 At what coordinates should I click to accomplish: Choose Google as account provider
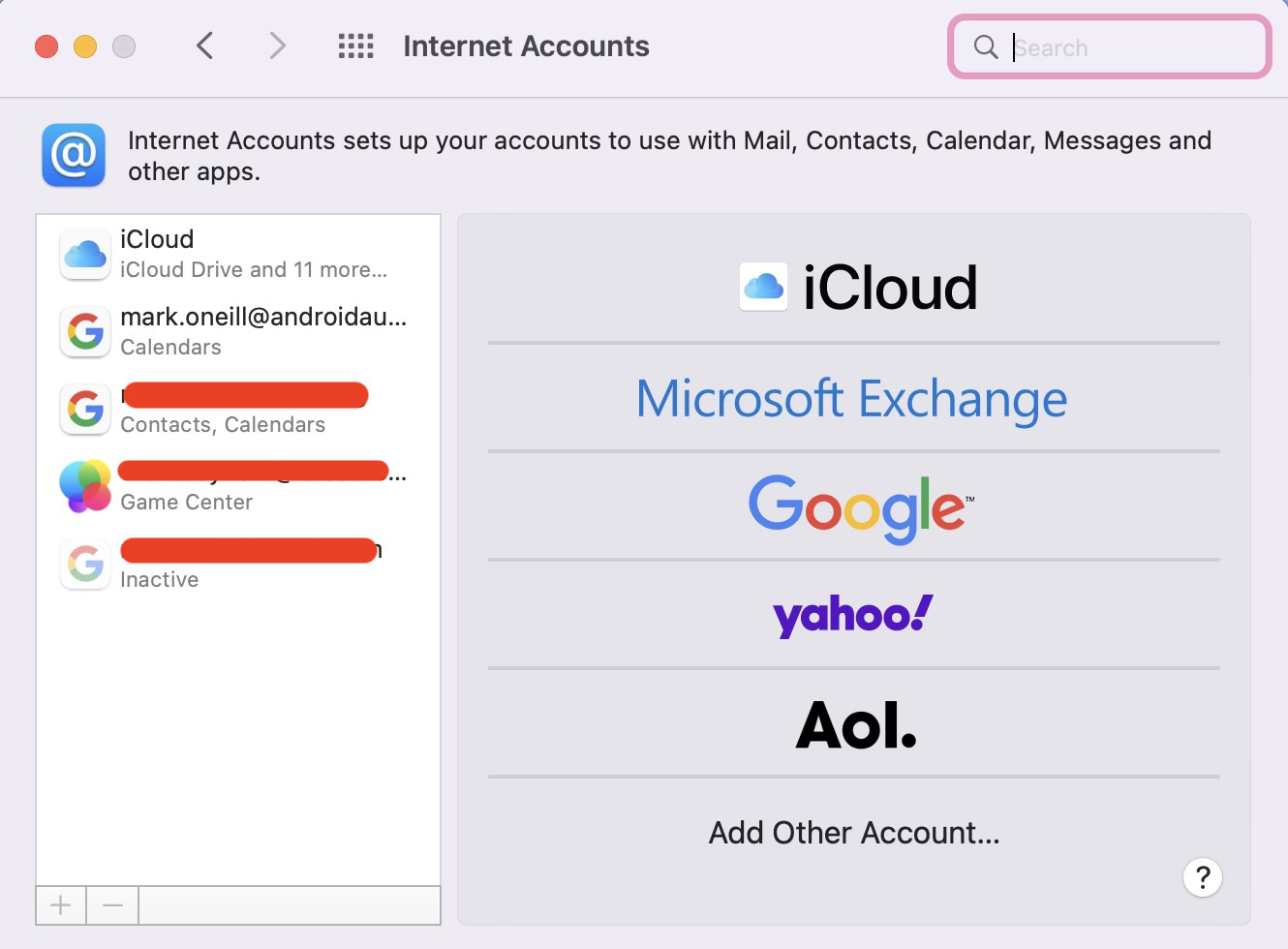[x=858, y=506]
